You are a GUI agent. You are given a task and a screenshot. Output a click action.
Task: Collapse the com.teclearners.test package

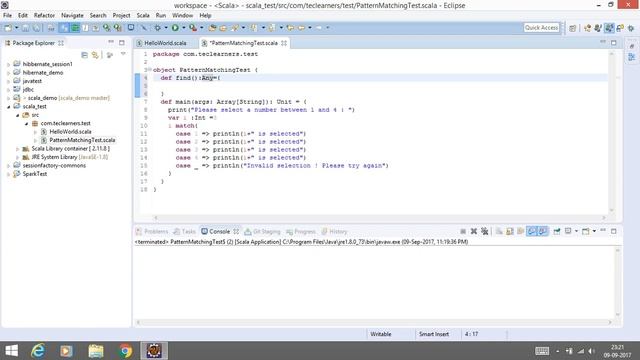[27, 123]
